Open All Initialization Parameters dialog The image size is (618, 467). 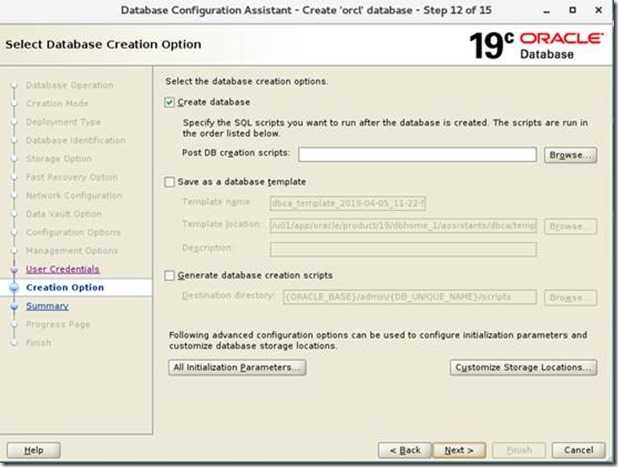coord(237,367)
